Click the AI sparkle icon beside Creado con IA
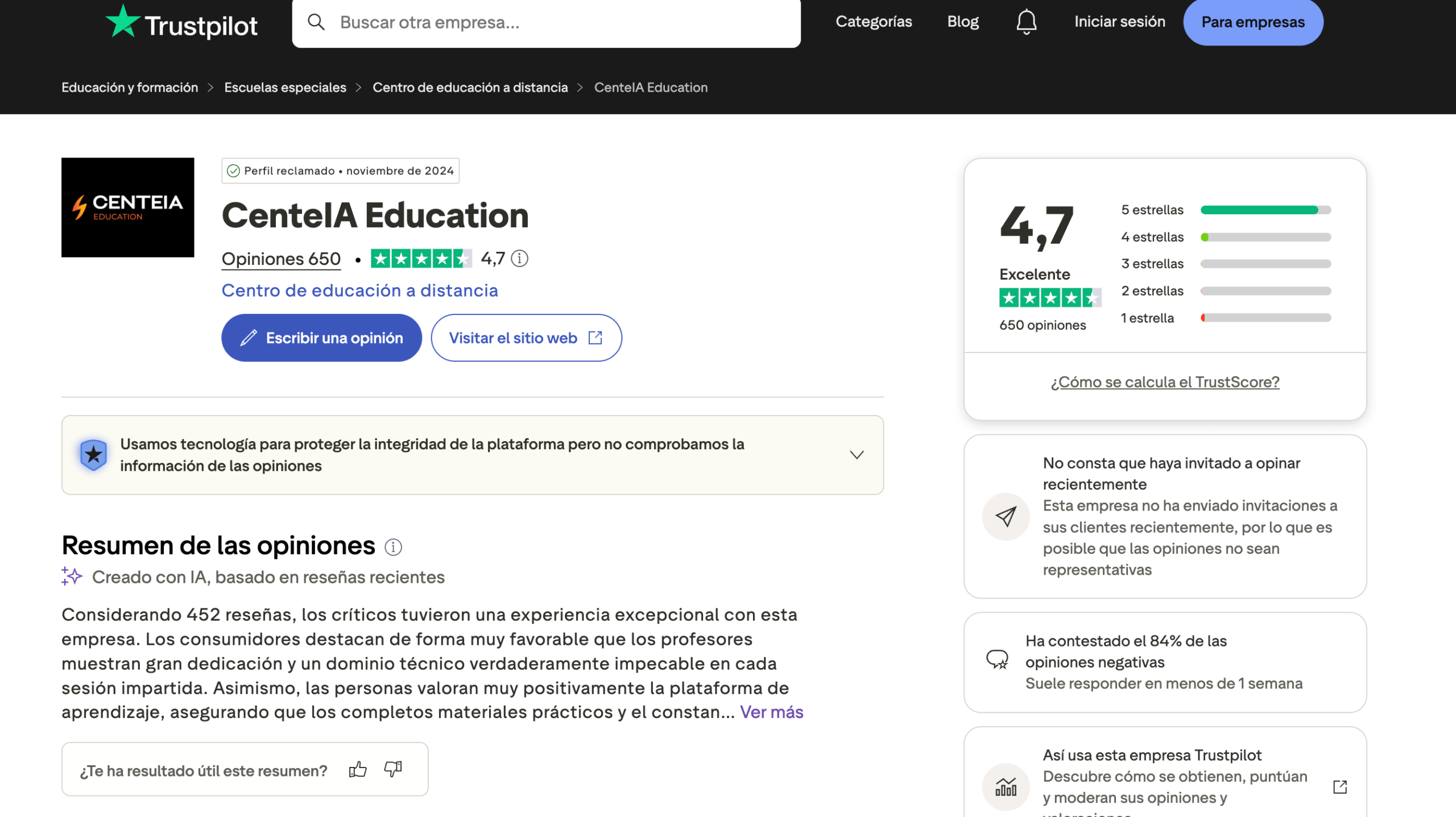The image size is (1456, 817). coord(72,576)
